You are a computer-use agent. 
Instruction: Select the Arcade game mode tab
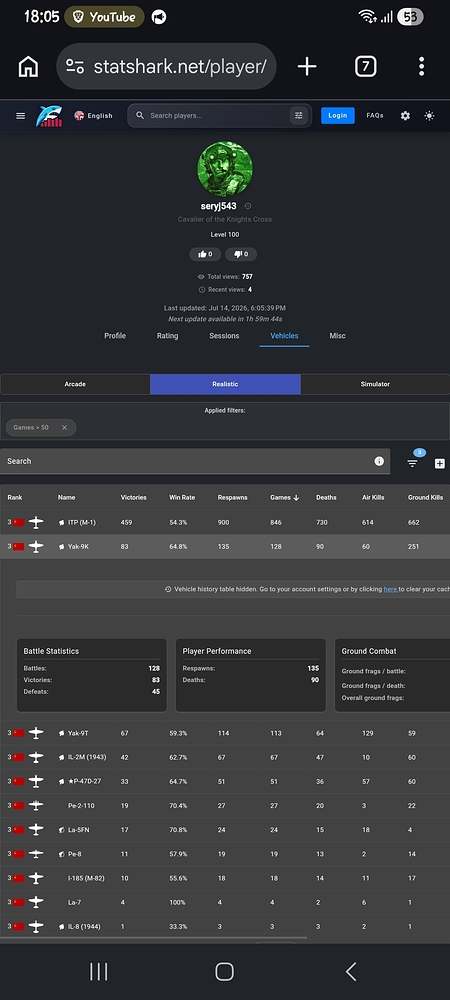75,384
